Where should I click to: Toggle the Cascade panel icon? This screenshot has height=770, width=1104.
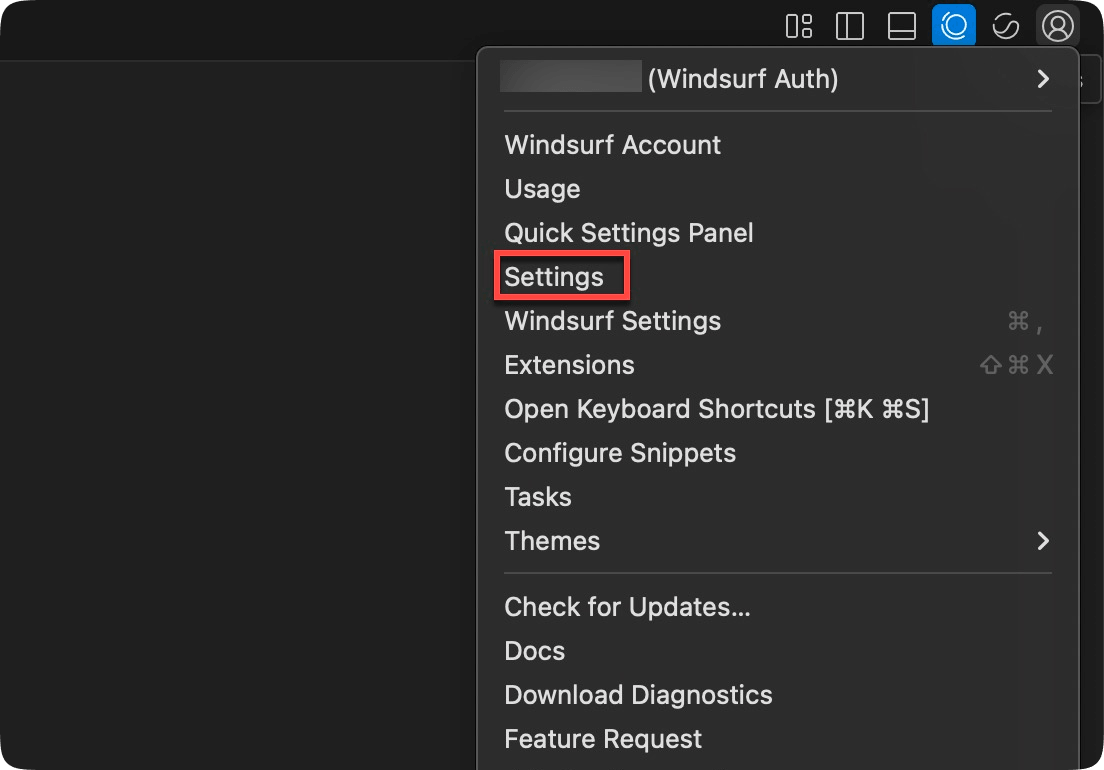pos(953,25)
